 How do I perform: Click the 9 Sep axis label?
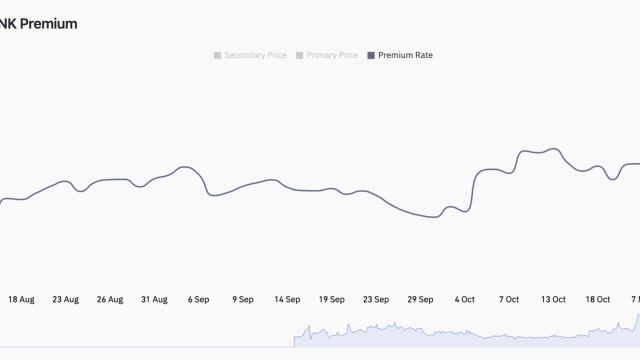(x=243, y=300)
